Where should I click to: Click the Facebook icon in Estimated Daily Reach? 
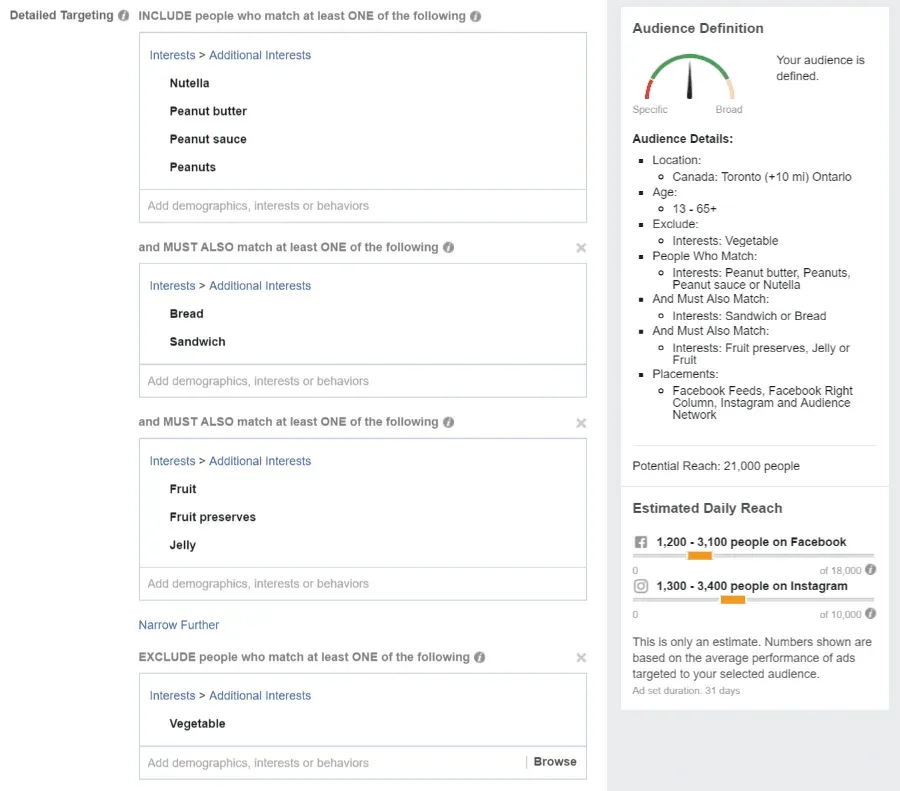(x=640, y=541)
